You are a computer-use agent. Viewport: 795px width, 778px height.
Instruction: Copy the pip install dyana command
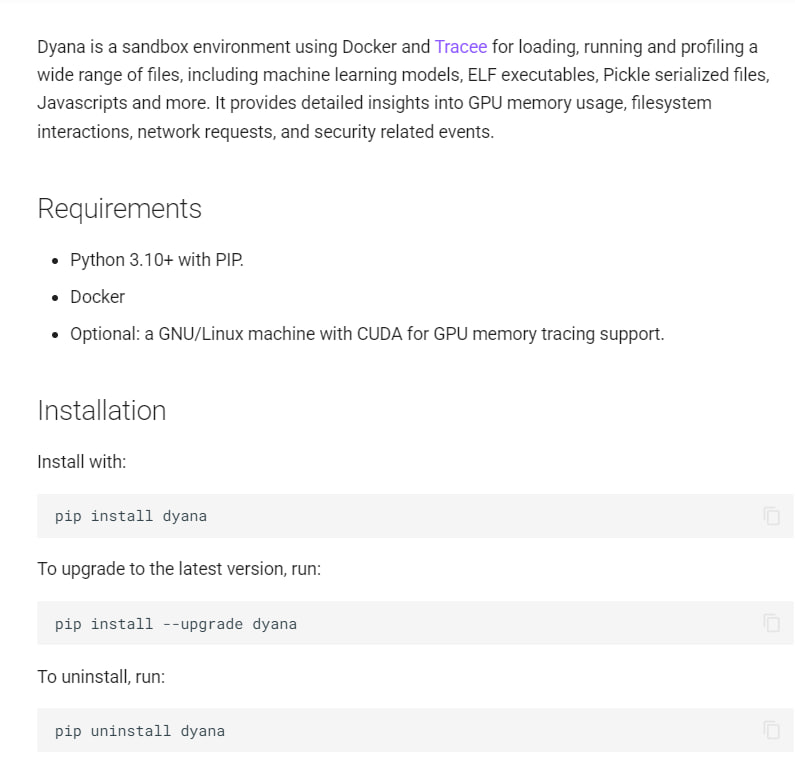(x=771, y=516)
